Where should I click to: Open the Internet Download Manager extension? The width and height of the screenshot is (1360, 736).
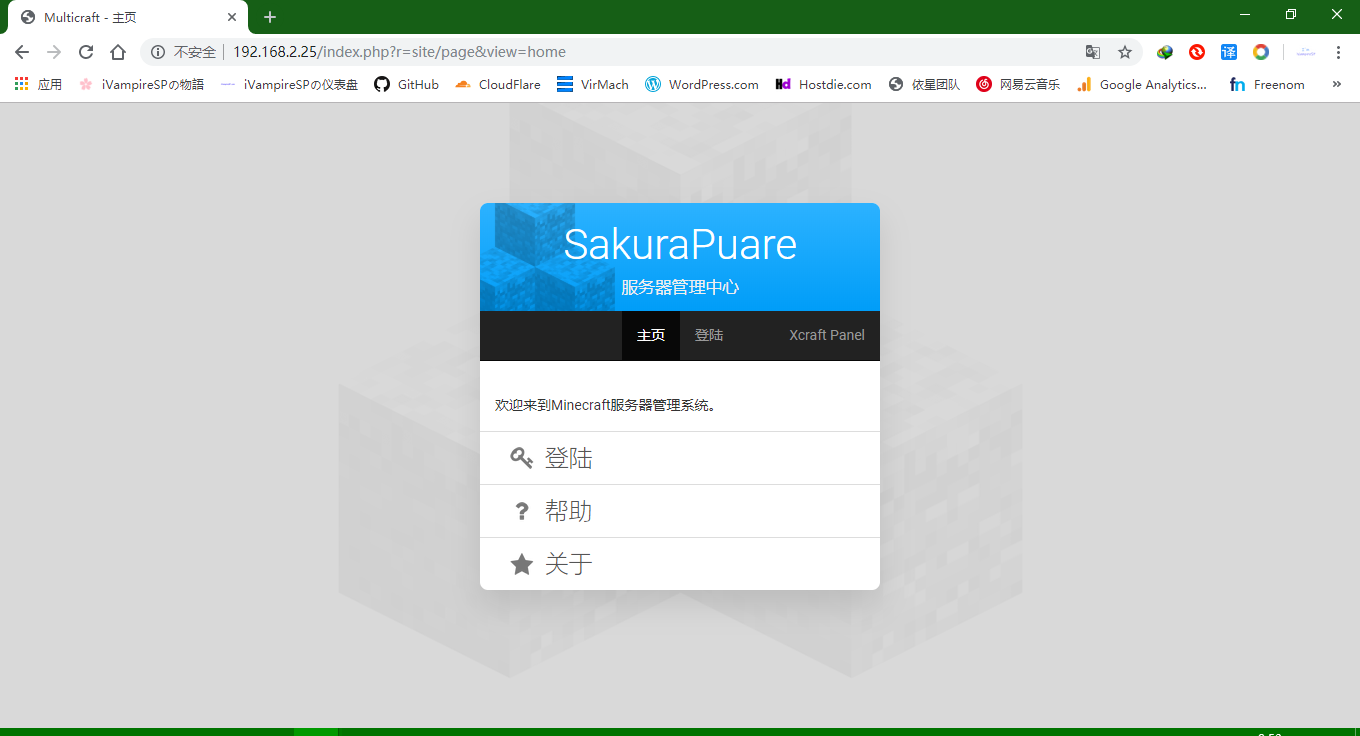click(1165, 52)
